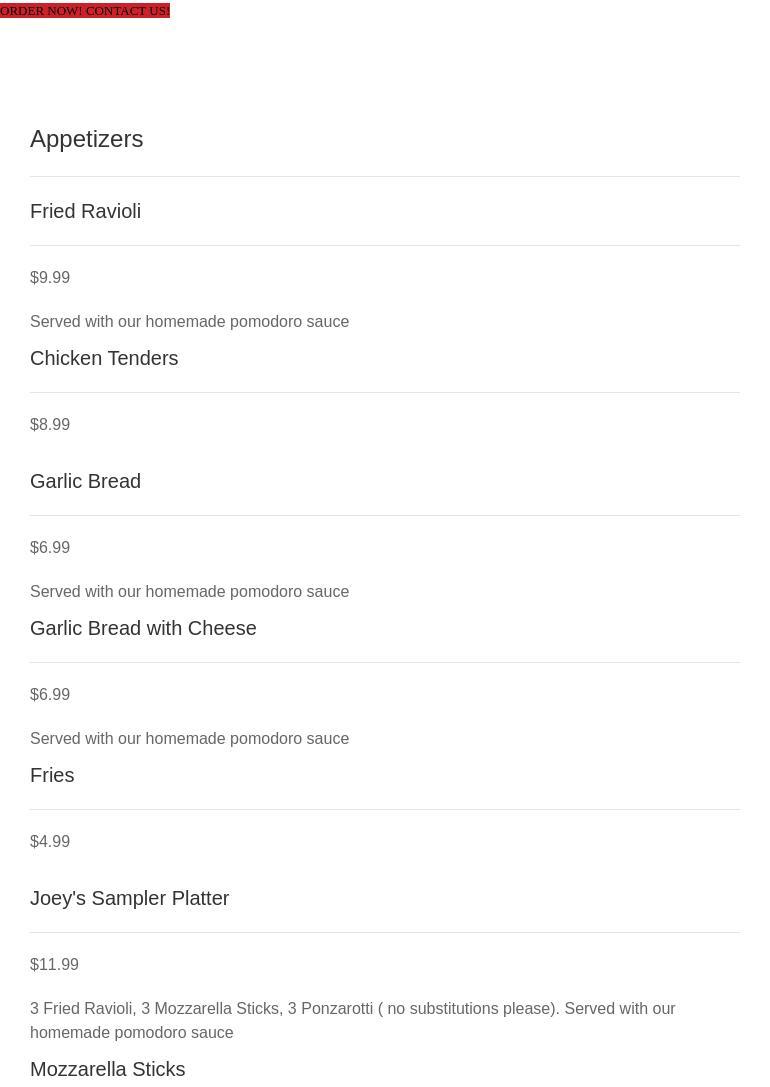Select the Appetizers section heading
Screen dimensions: 770x1087
[x=87, y=139]
